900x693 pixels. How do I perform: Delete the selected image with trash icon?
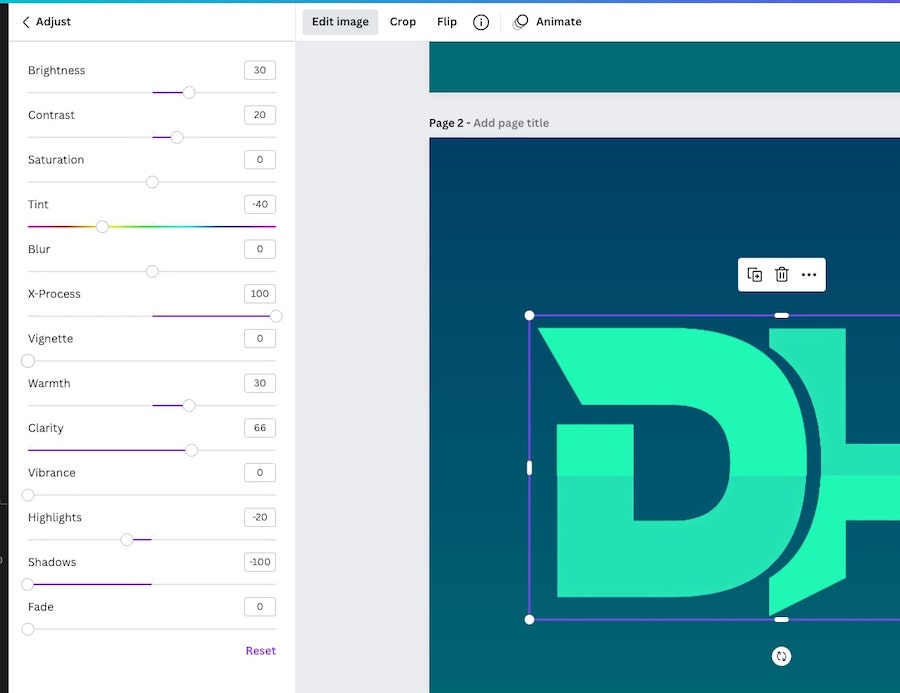coord(782,275)
